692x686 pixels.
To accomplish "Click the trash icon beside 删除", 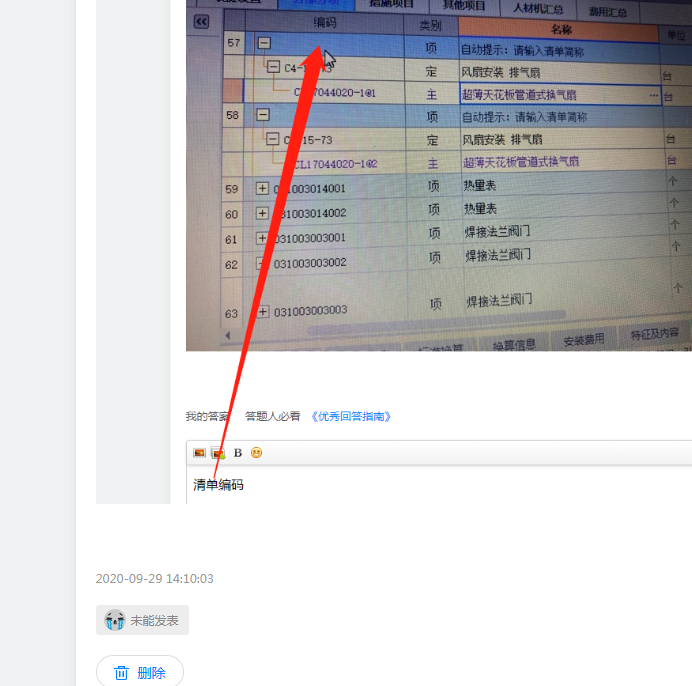I will (121, 673).
